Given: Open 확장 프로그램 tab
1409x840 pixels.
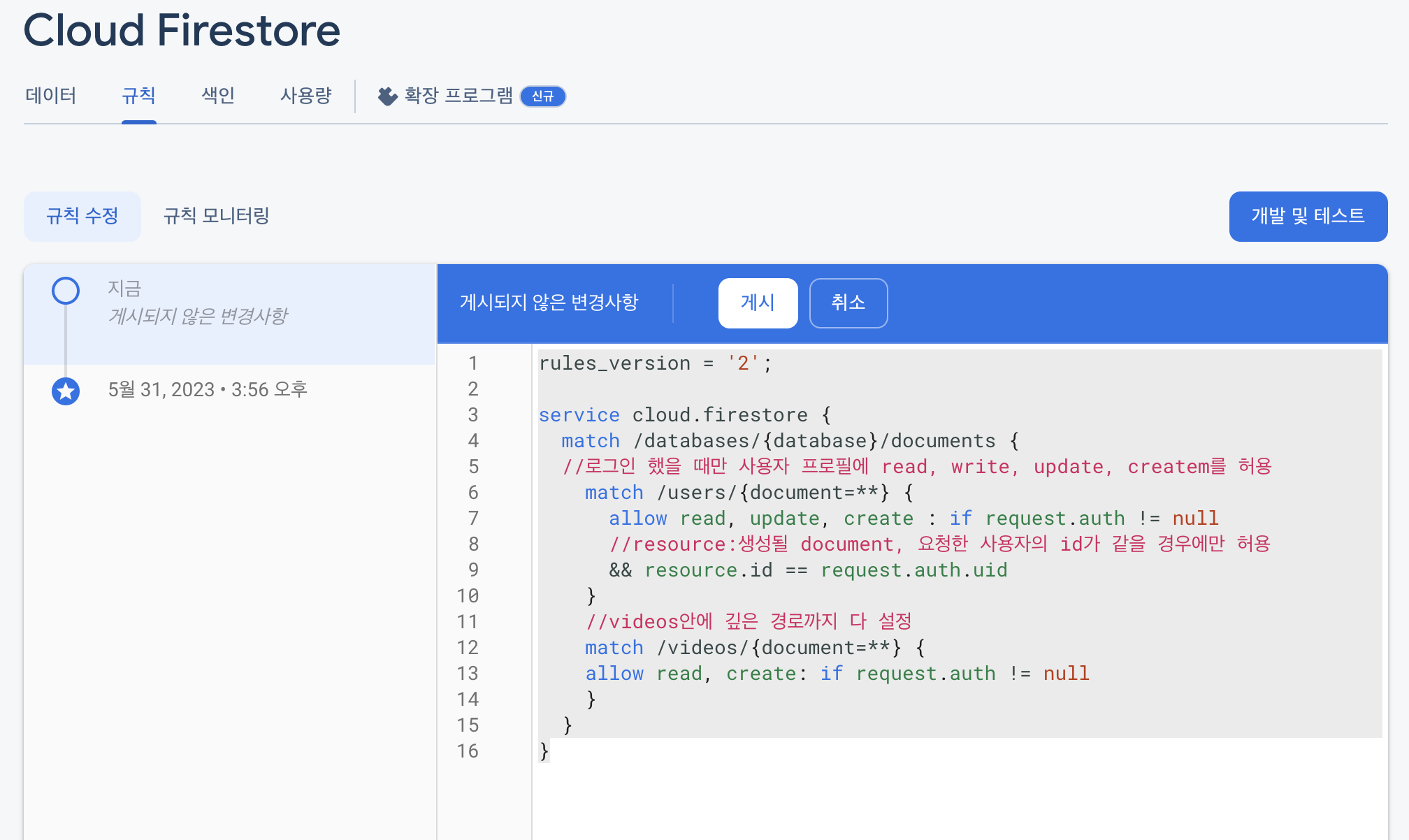Looking at the screenshot, I should coord(458,96).
